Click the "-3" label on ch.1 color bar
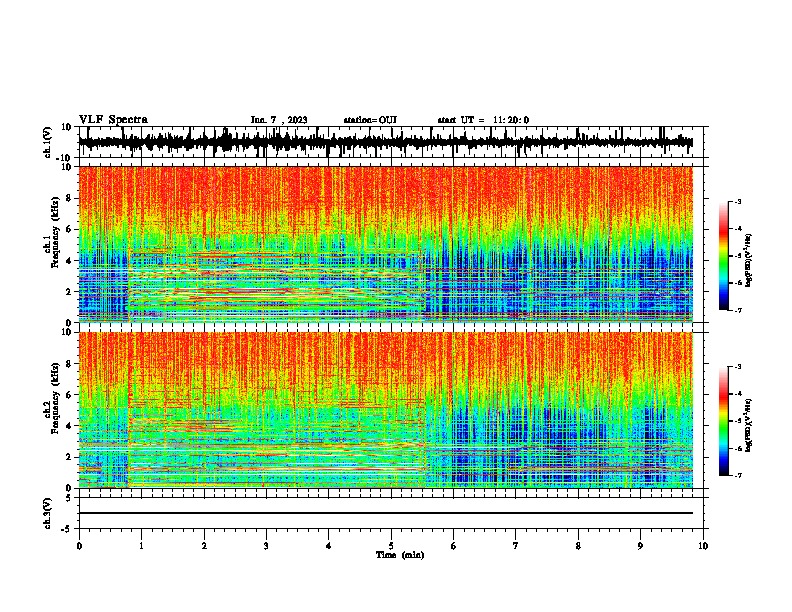 (737, 201)
